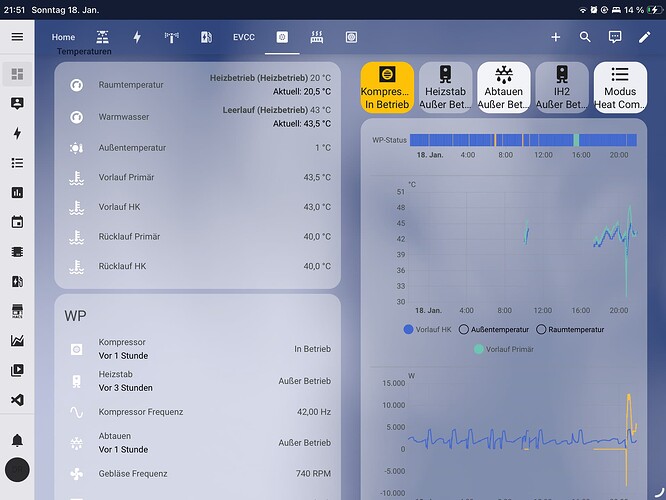Toggle Vorlauf HK legend series
This screenshot has height=500, width=666.
(x=428, y=329)
